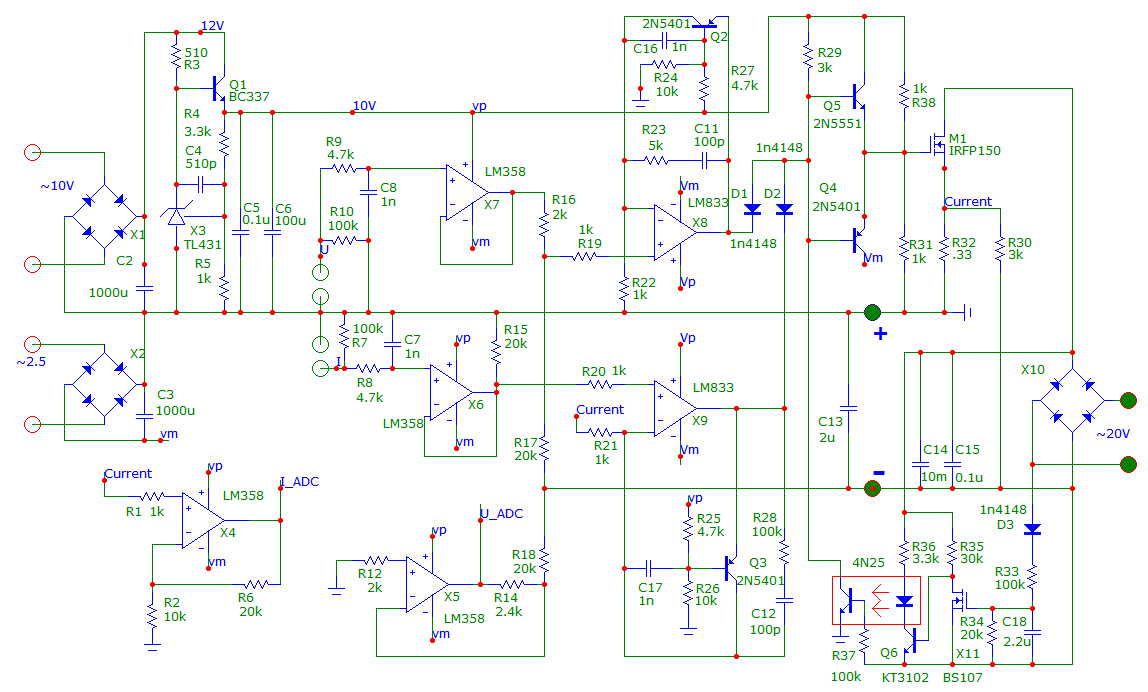Click the R32 shunt resistor symbol
This screenshot has width=1148, height=692.
click(944, 248)
